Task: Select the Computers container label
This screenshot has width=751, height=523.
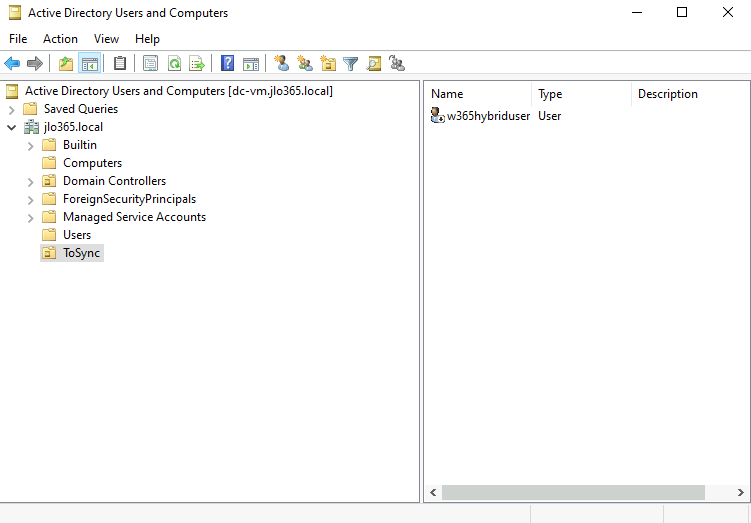Action: (x=92, y=163)
